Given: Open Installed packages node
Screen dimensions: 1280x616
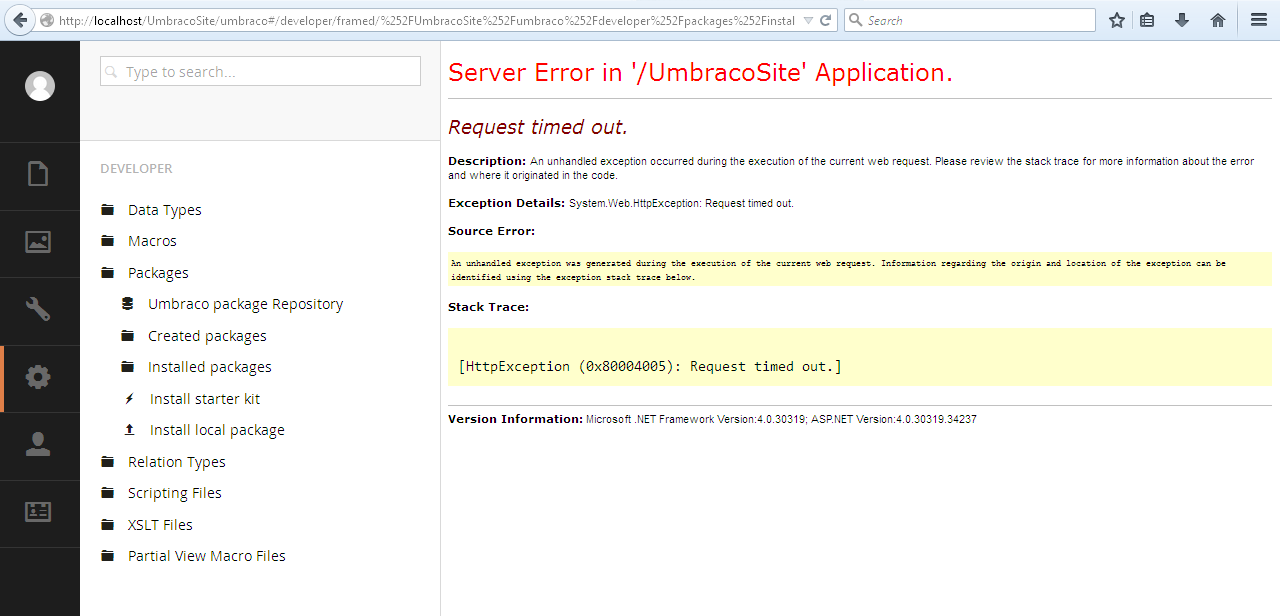Looking at the screenshot, I should click(210, 367).
